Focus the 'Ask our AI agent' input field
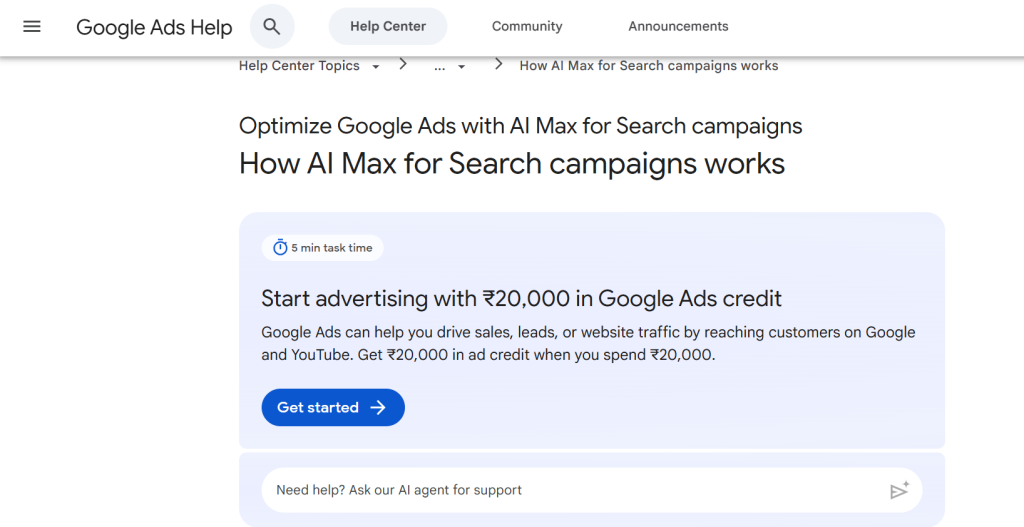The width and height of the screenshot is (1024, 527). (x=570, y=490)
